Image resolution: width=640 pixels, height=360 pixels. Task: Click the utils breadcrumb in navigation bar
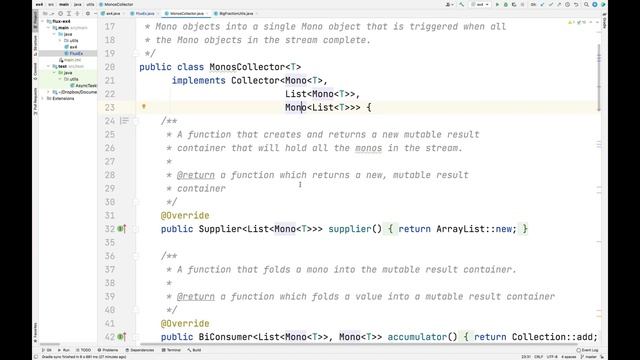pos(90,4)
